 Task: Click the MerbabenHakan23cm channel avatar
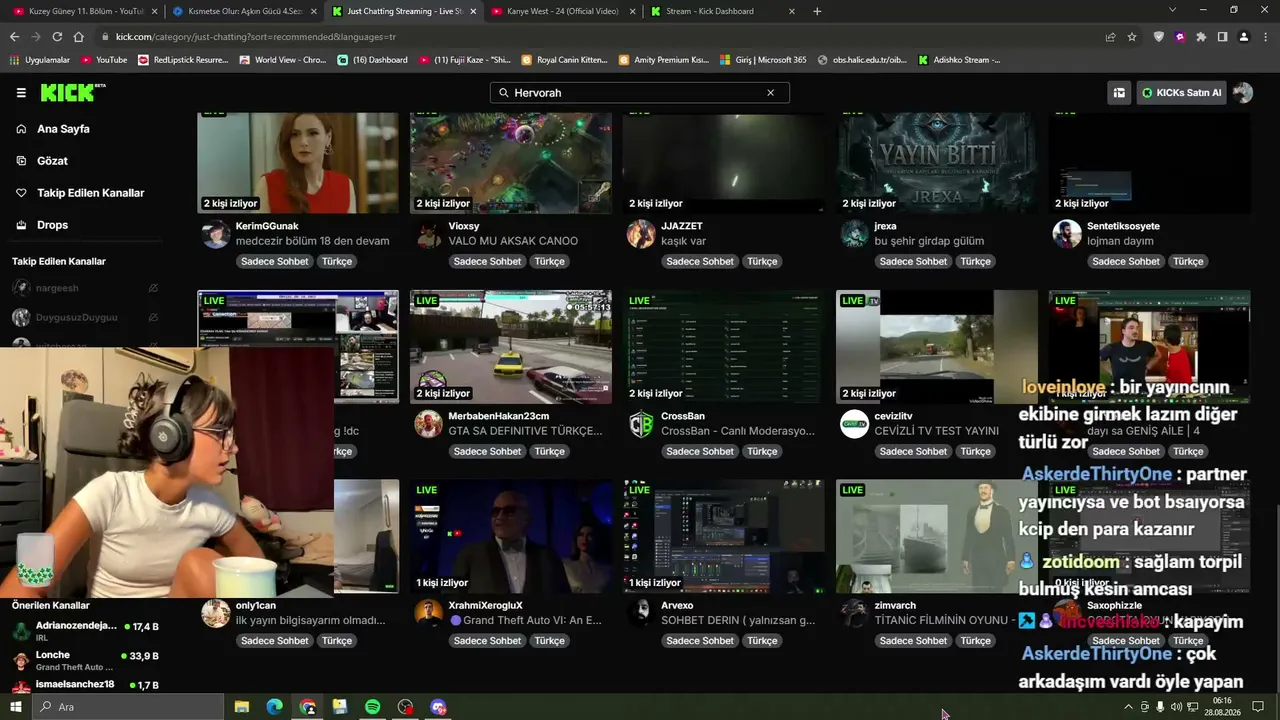[429, 424]
